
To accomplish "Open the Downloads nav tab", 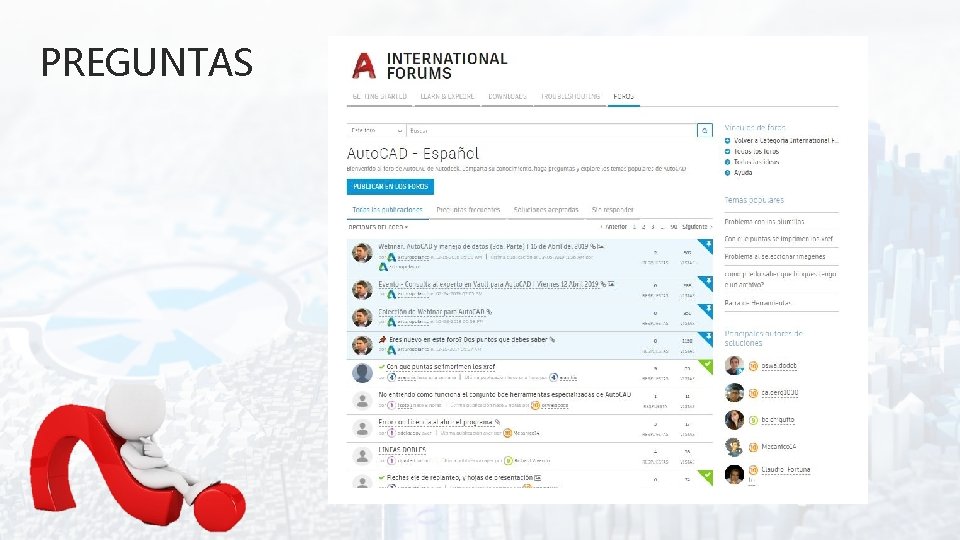I will (507, 97).
